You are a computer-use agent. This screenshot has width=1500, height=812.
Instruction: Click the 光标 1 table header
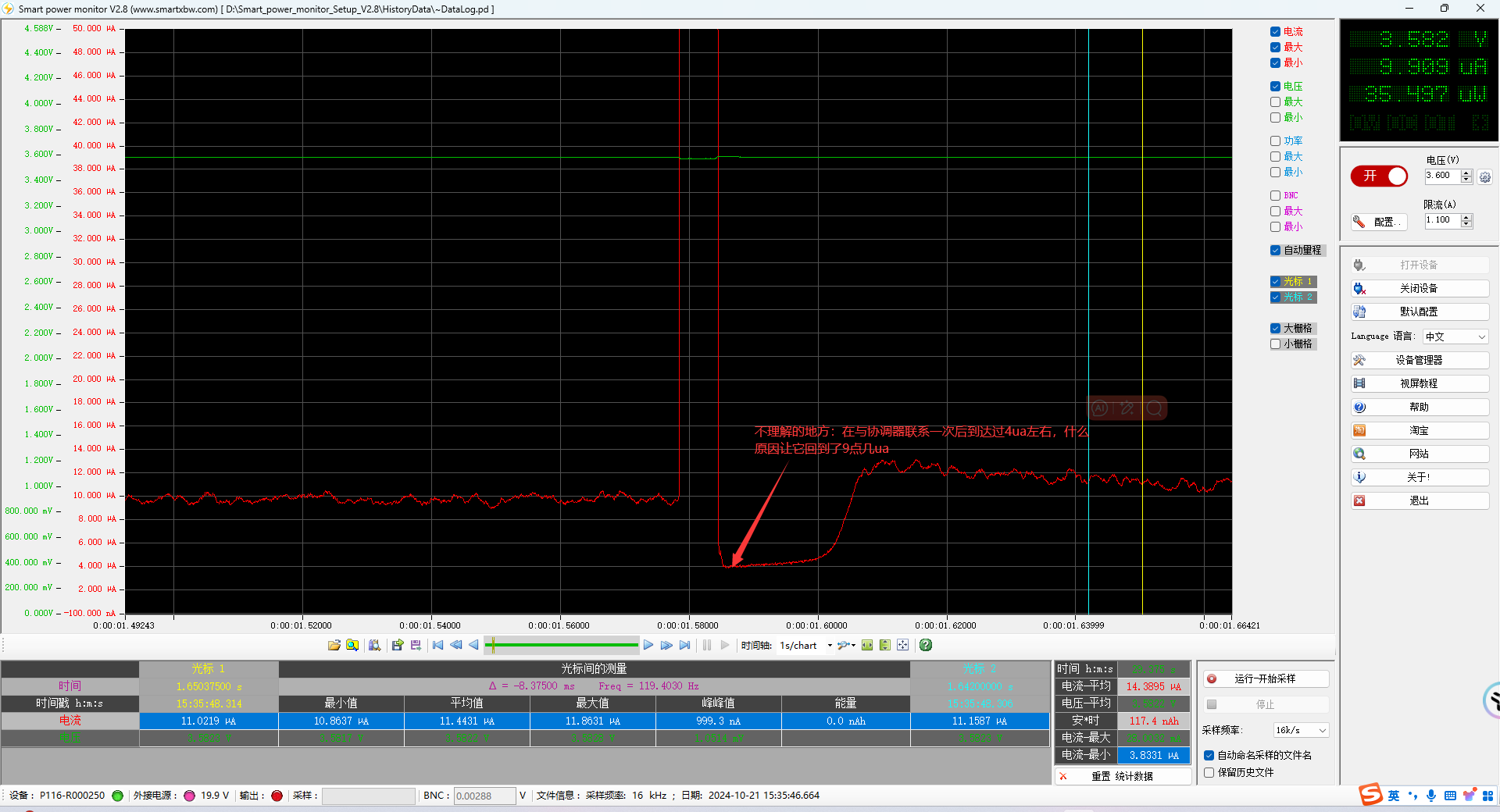tap(209, 669)
